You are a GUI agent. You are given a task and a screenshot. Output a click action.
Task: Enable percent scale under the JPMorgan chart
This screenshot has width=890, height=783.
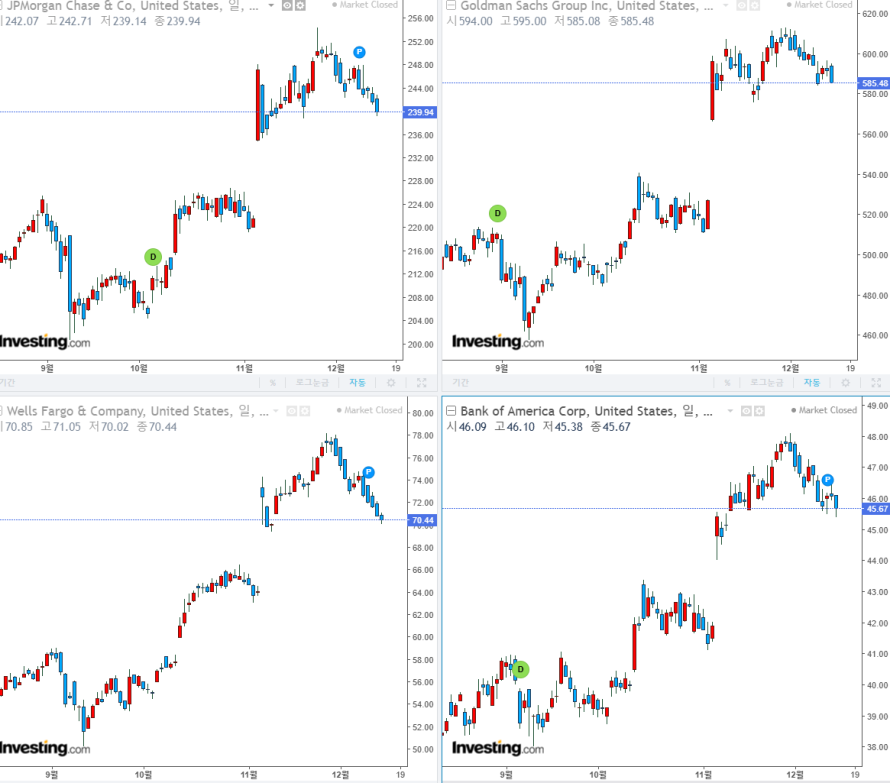coord(273,382)
